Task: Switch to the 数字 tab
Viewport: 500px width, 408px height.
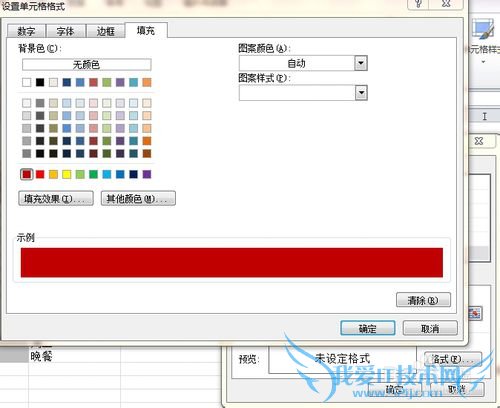Action: (26, 31)
